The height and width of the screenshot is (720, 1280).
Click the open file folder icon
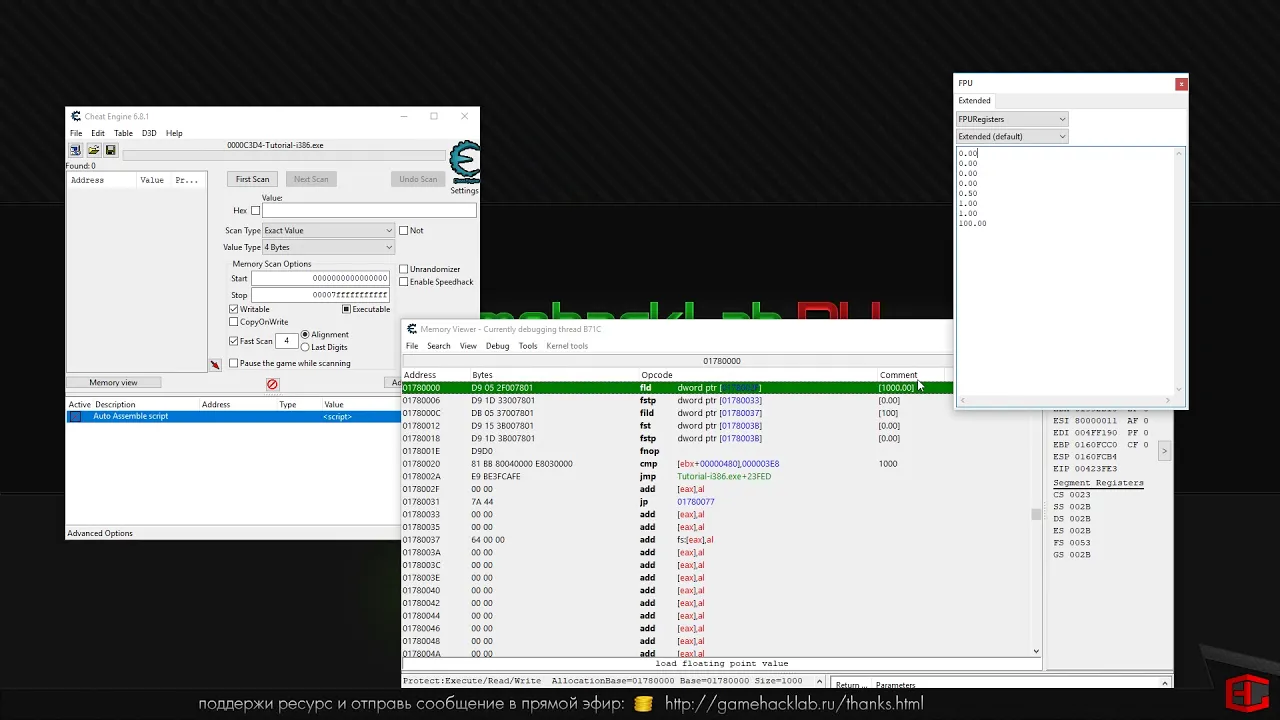tap(93, 150)
